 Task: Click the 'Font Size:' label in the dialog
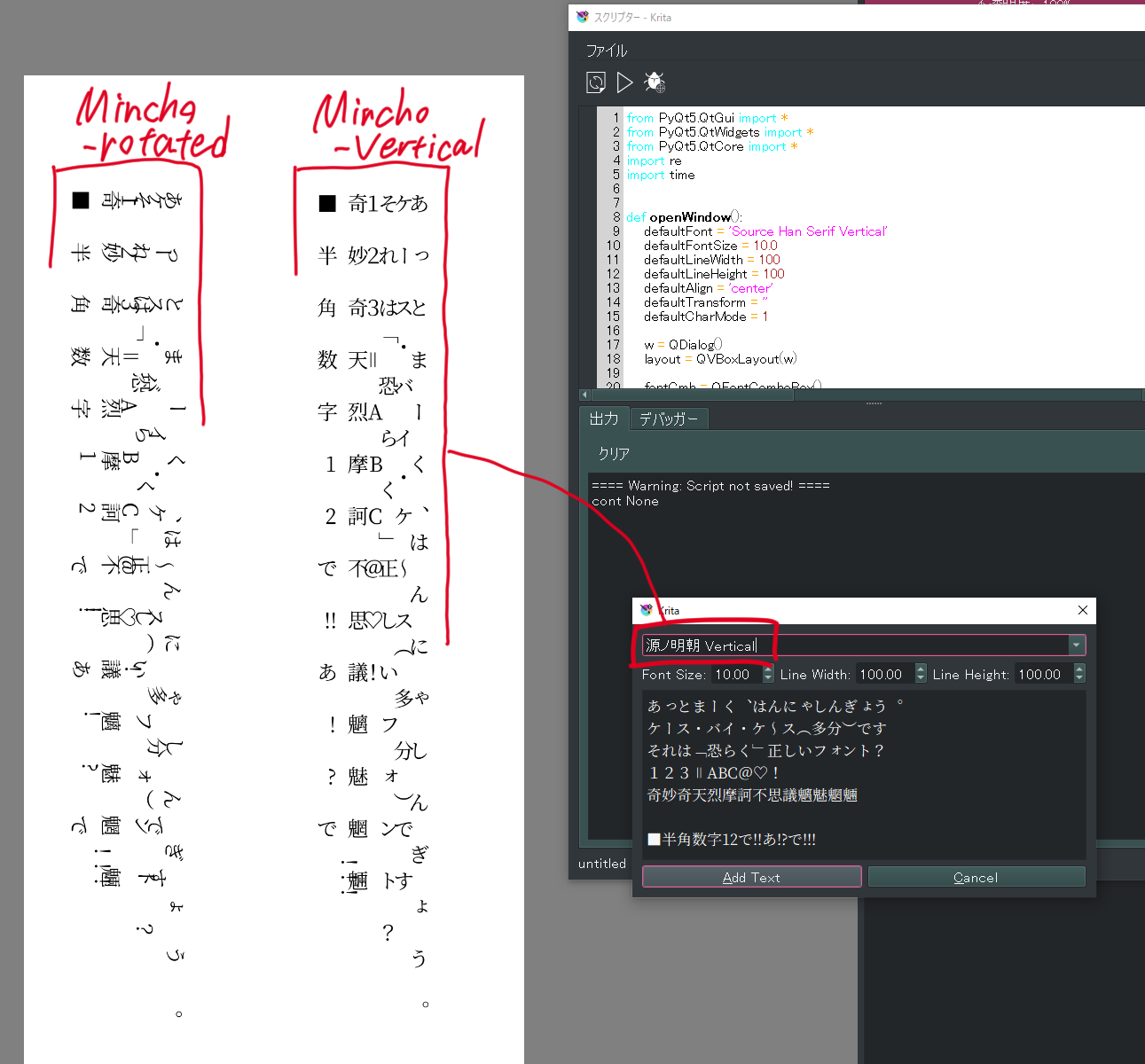coord(674,675)
